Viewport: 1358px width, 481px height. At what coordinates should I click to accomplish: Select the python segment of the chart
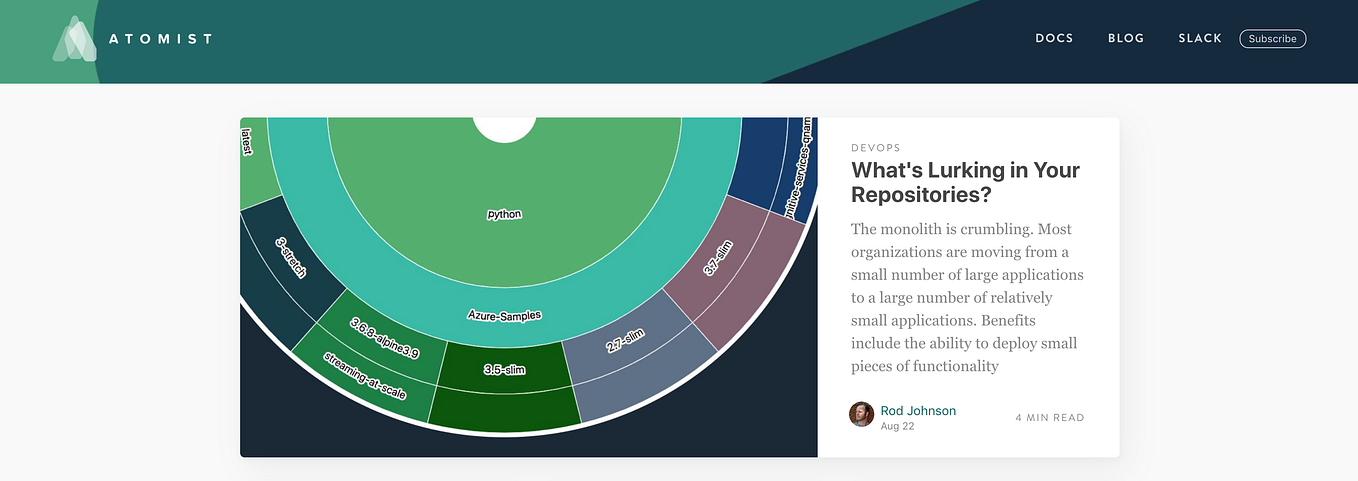click(x=504, y=214)
